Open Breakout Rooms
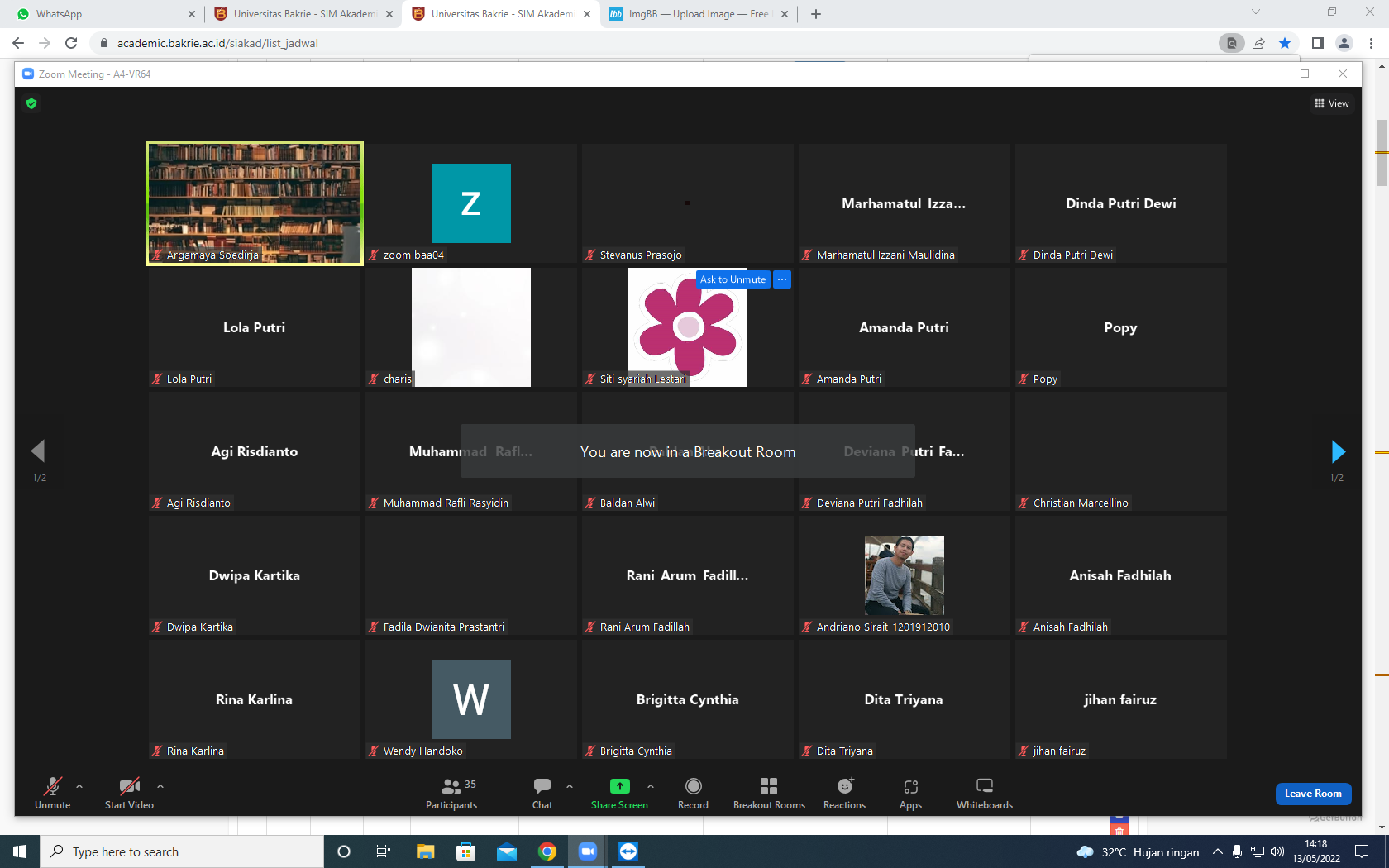 coord(769,794)
